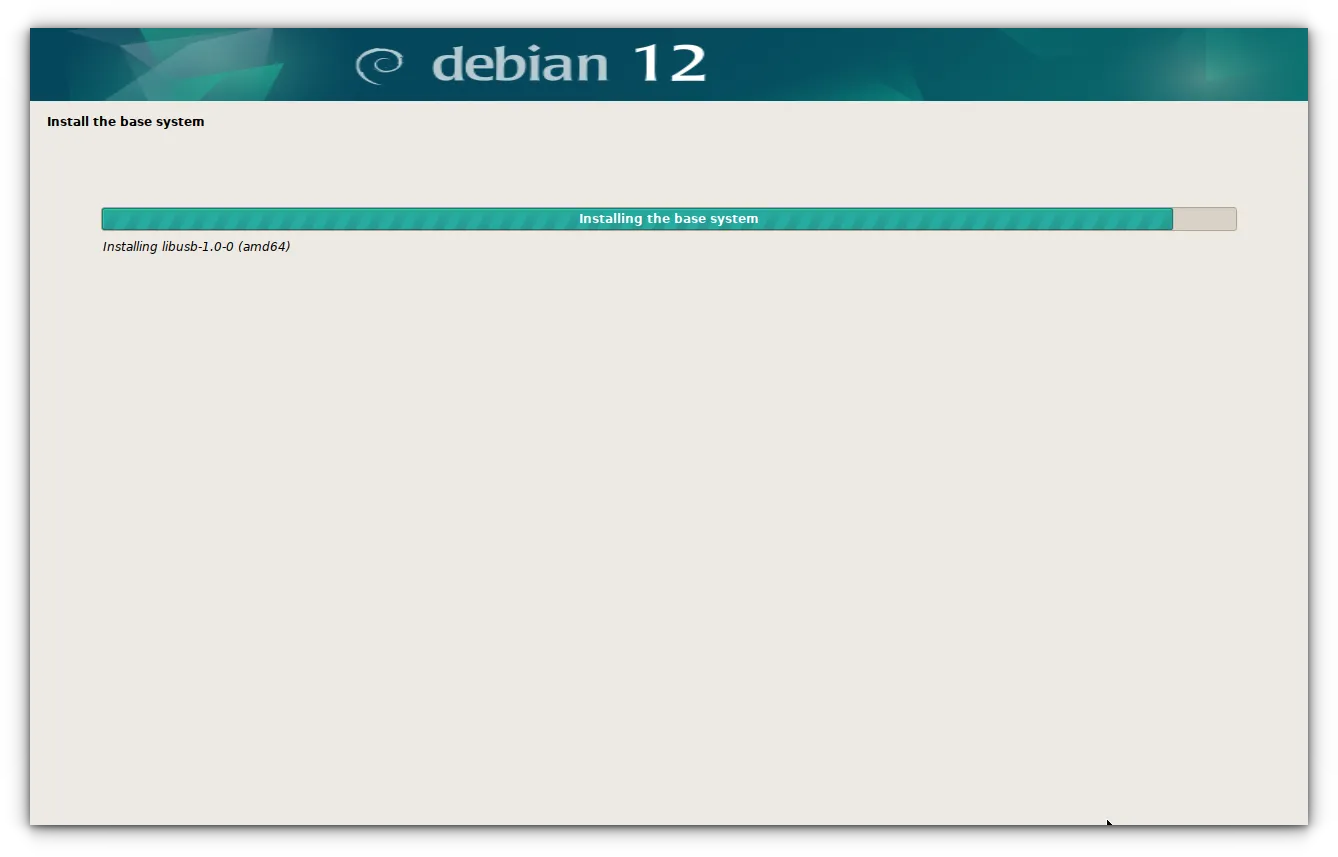
Task: Click the amd64 text in the status line
Action: [266, 246]
